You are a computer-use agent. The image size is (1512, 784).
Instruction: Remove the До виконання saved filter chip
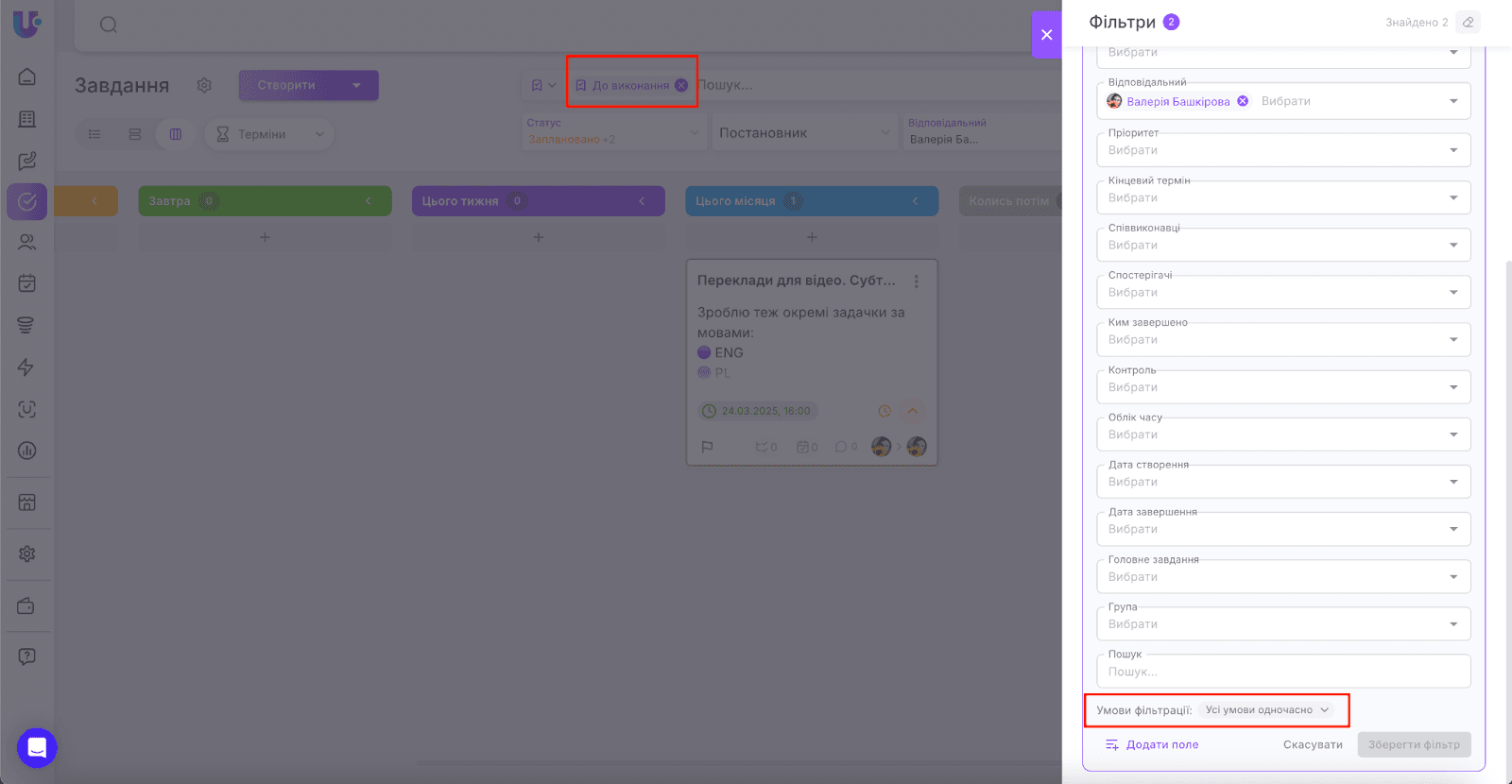(x=681, y=85)
